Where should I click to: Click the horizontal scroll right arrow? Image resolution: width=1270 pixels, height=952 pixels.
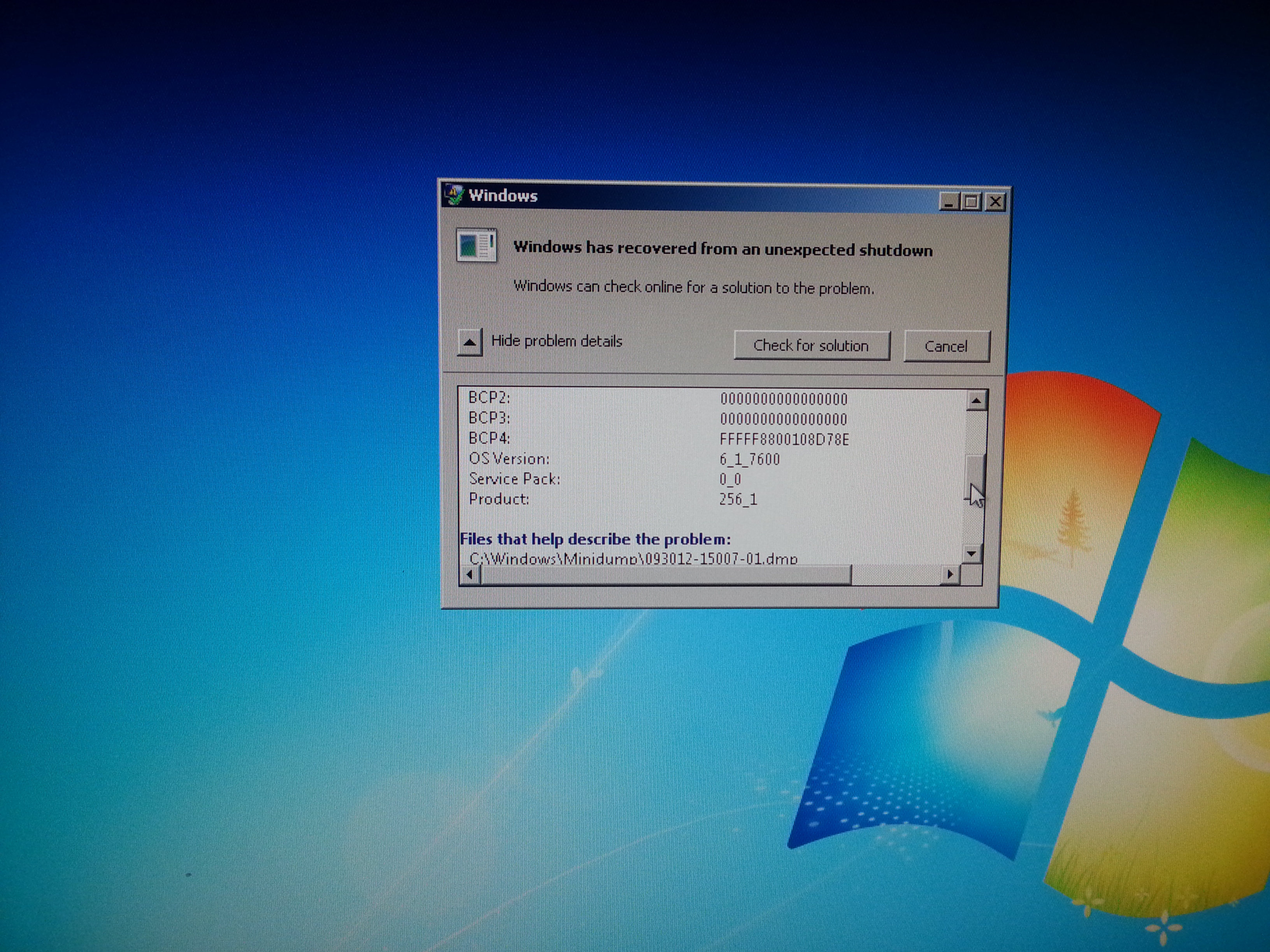(x=950, y=574)
